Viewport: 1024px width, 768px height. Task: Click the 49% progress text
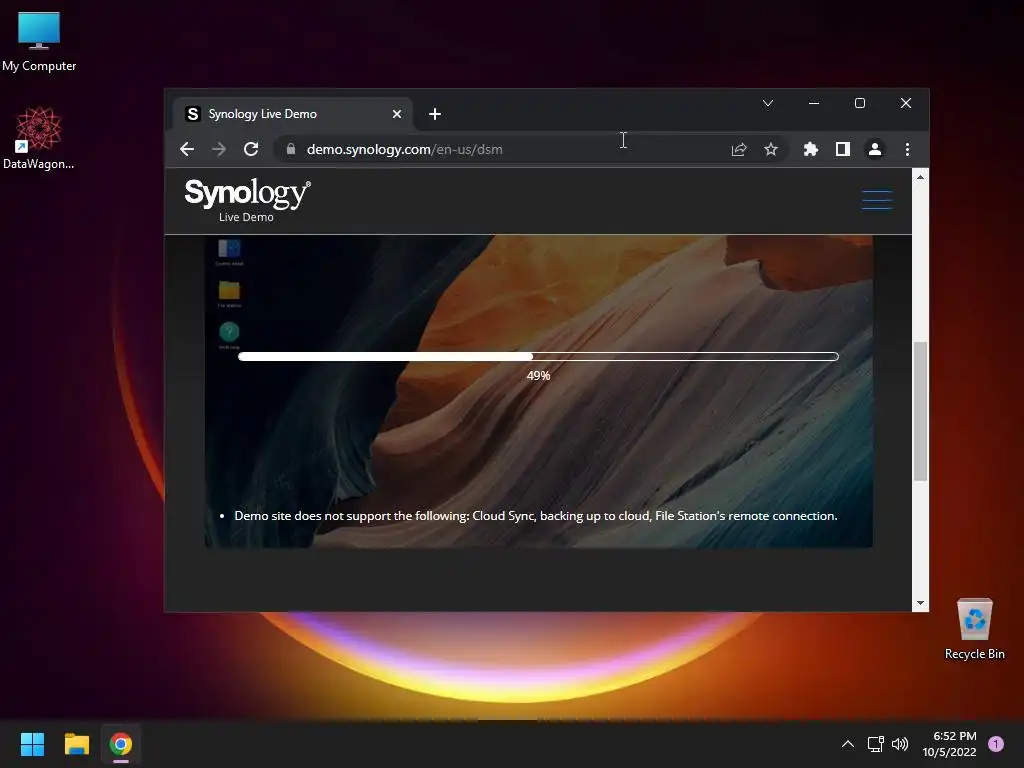pyautogui.click(x=538, y=376)
